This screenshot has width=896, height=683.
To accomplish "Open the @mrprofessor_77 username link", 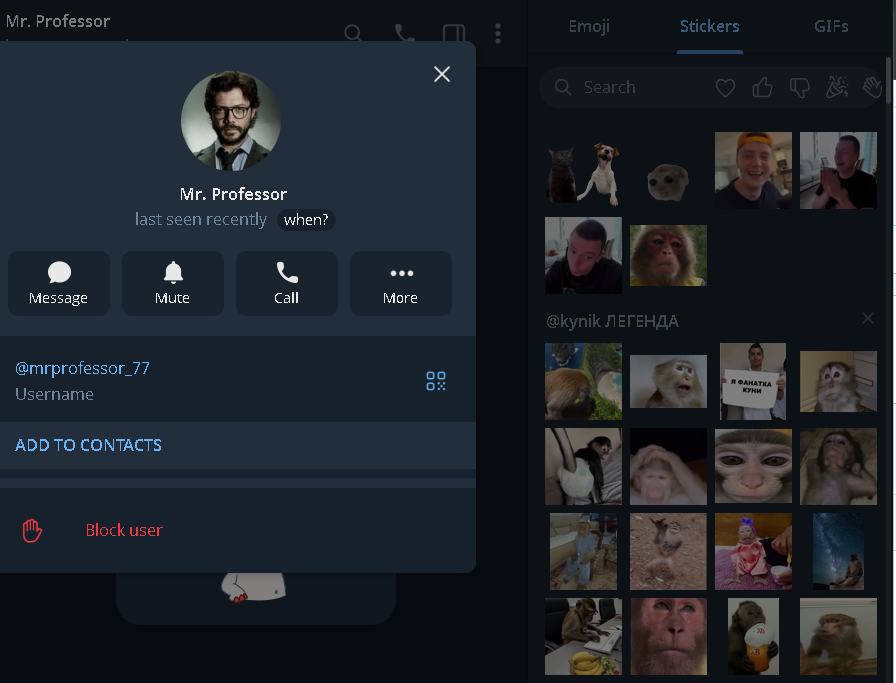I will (82, 368).
